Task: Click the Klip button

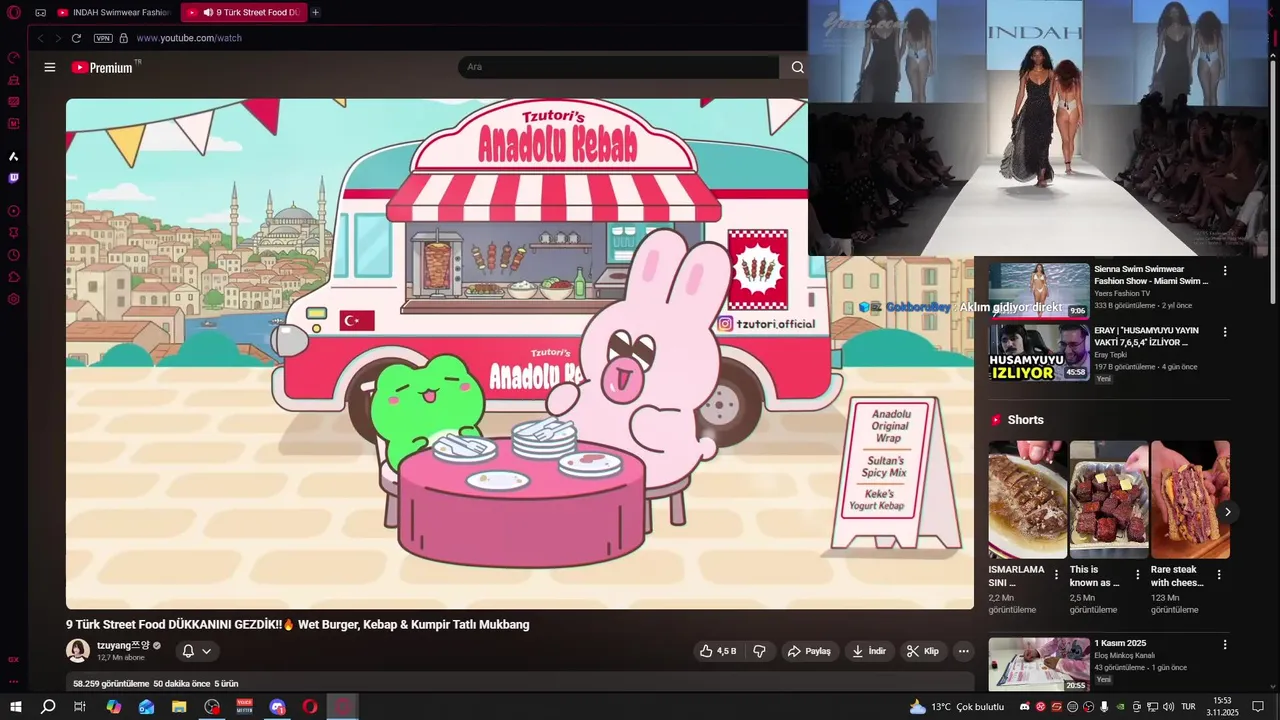Action: point(923,651)
